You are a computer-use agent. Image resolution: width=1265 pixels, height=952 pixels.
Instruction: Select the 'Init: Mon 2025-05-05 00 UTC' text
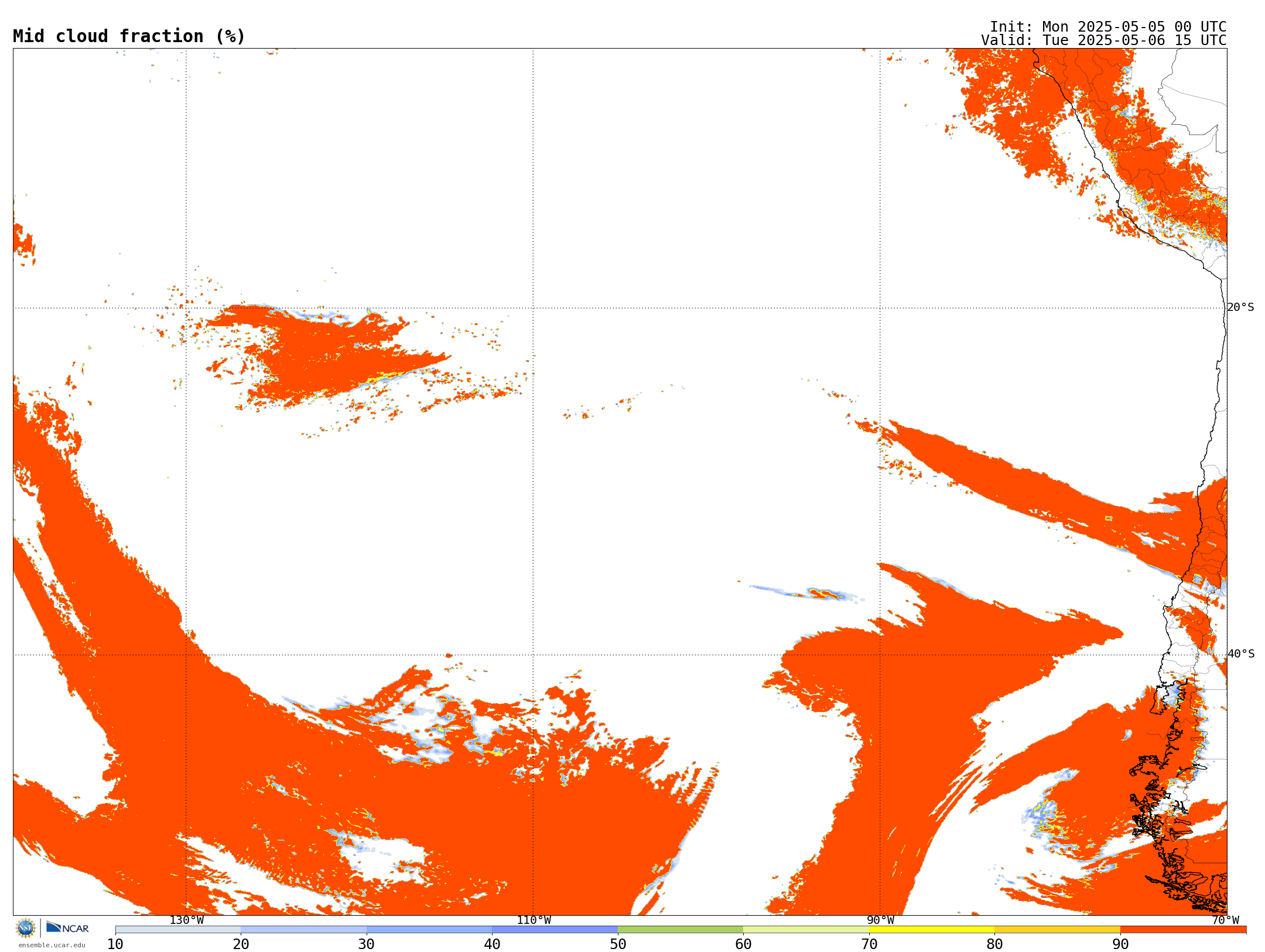coord(1107,27)
